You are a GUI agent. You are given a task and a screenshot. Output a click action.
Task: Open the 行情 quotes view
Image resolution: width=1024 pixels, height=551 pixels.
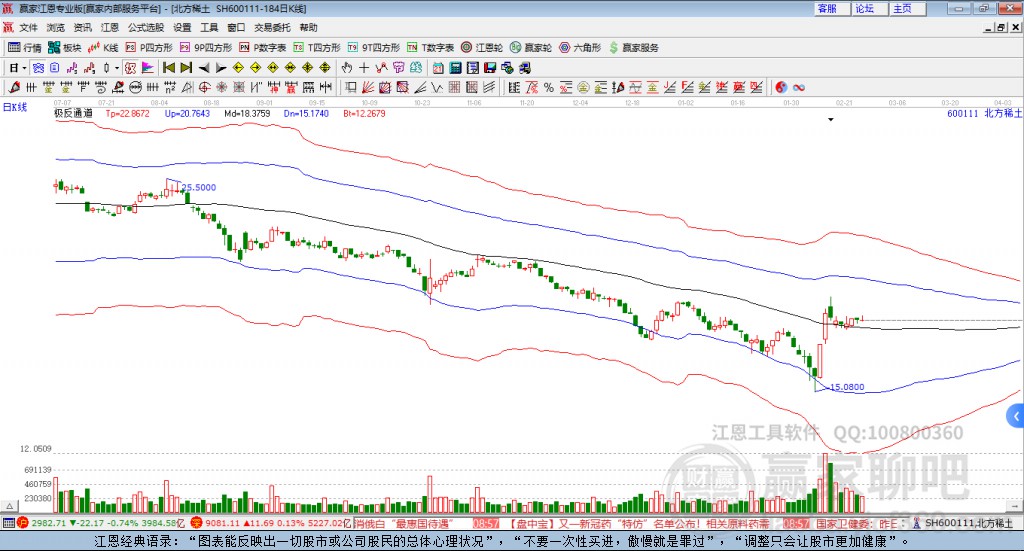pyautogui.click(x=24, y=48)
